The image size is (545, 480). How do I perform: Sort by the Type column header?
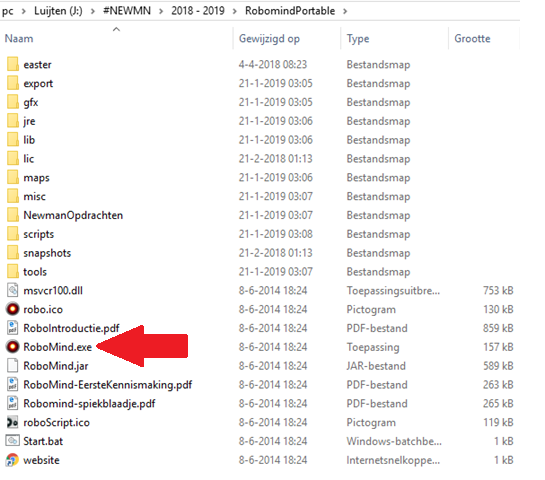coord(358,39)
